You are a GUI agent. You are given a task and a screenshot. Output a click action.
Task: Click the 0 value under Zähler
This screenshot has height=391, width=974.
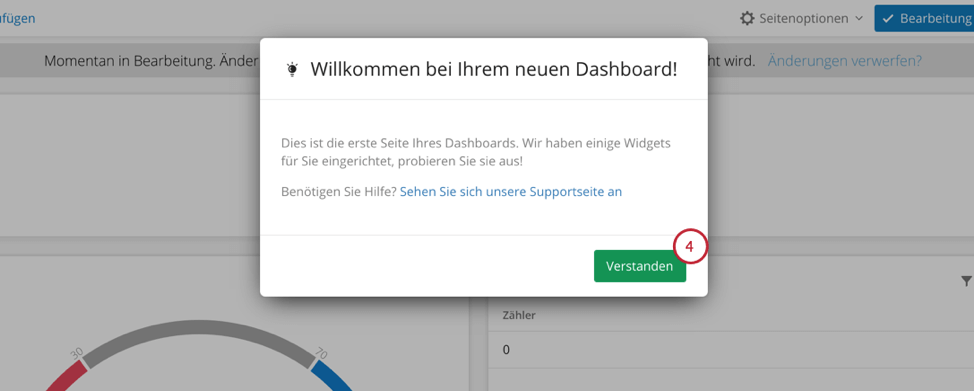506,350
